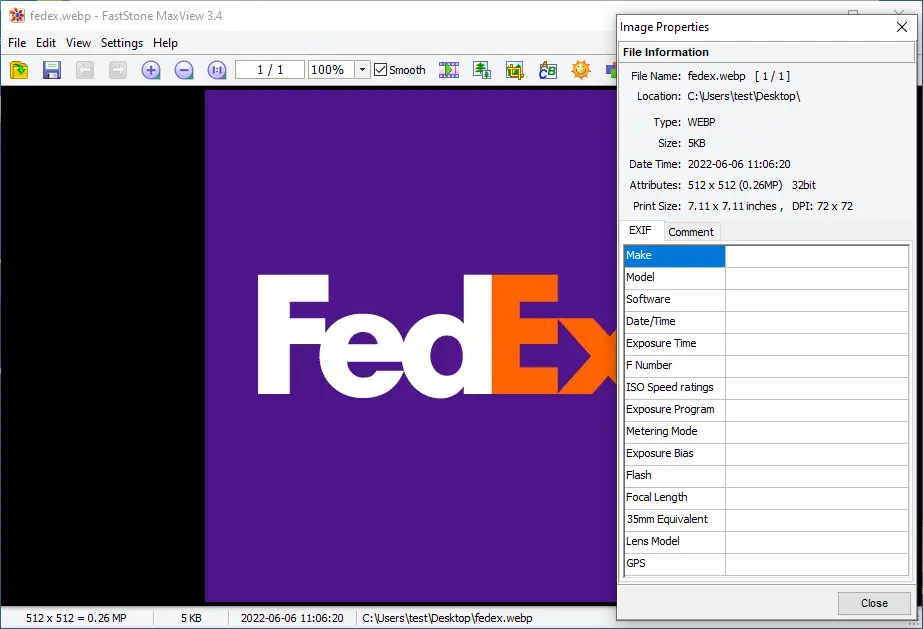Image resolution: width=923 pixels, height=629 pixels.
Task: Start the slideshow filmstrip icon
Action: coord(449,70)
